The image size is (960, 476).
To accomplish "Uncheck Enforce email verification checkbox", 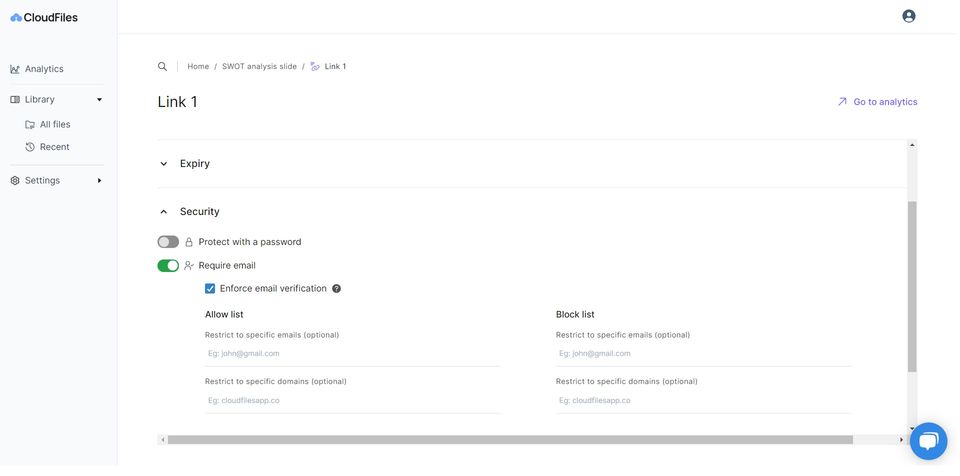I will coord(210,289).
